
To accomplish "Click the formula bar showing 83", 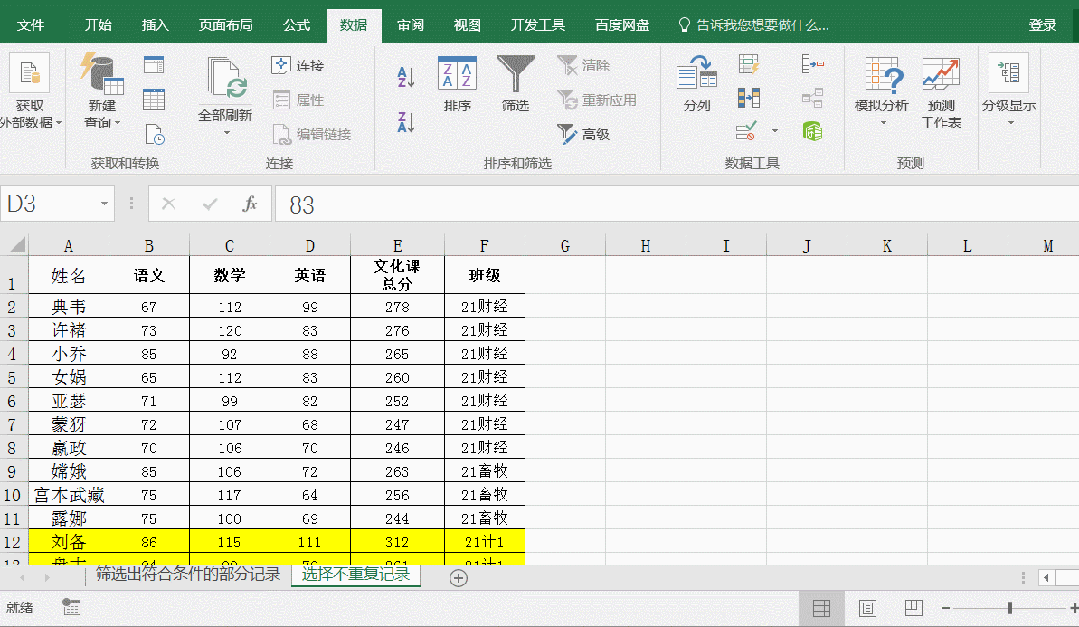I will click(x=677, y=204).
